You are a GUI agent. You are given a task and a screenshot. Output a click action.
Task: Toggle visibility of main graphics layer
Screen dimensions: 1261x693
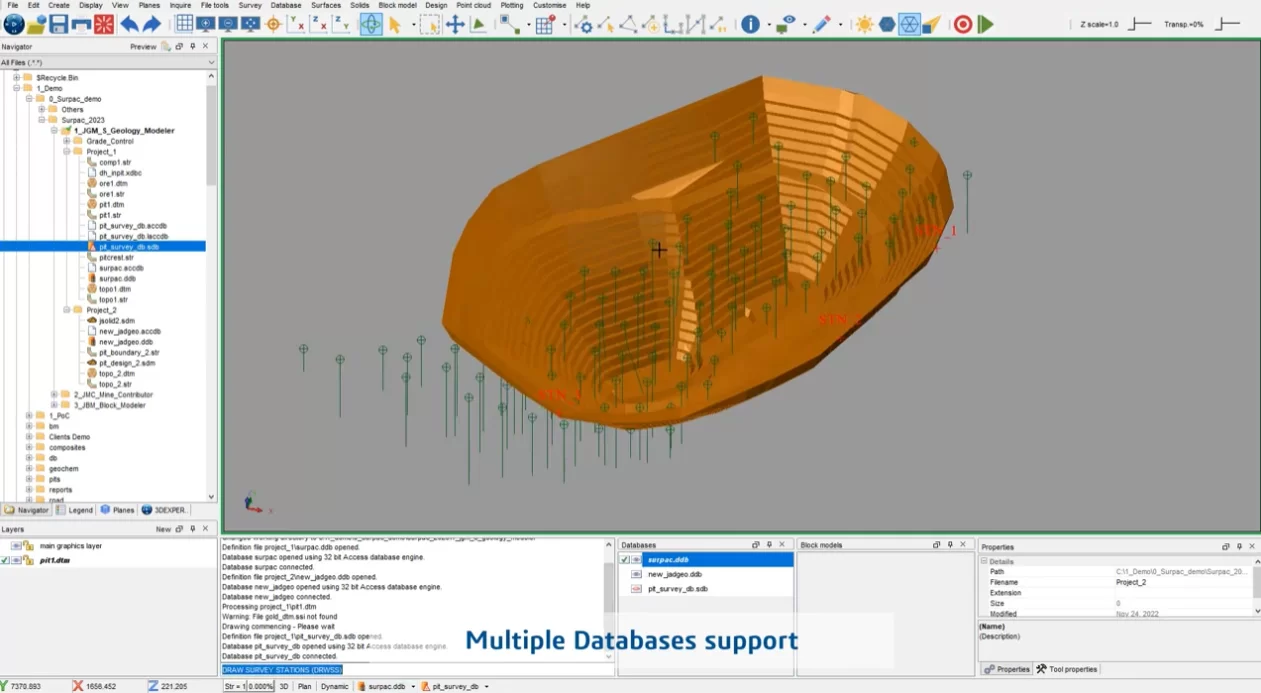click(x=17, y=546)
